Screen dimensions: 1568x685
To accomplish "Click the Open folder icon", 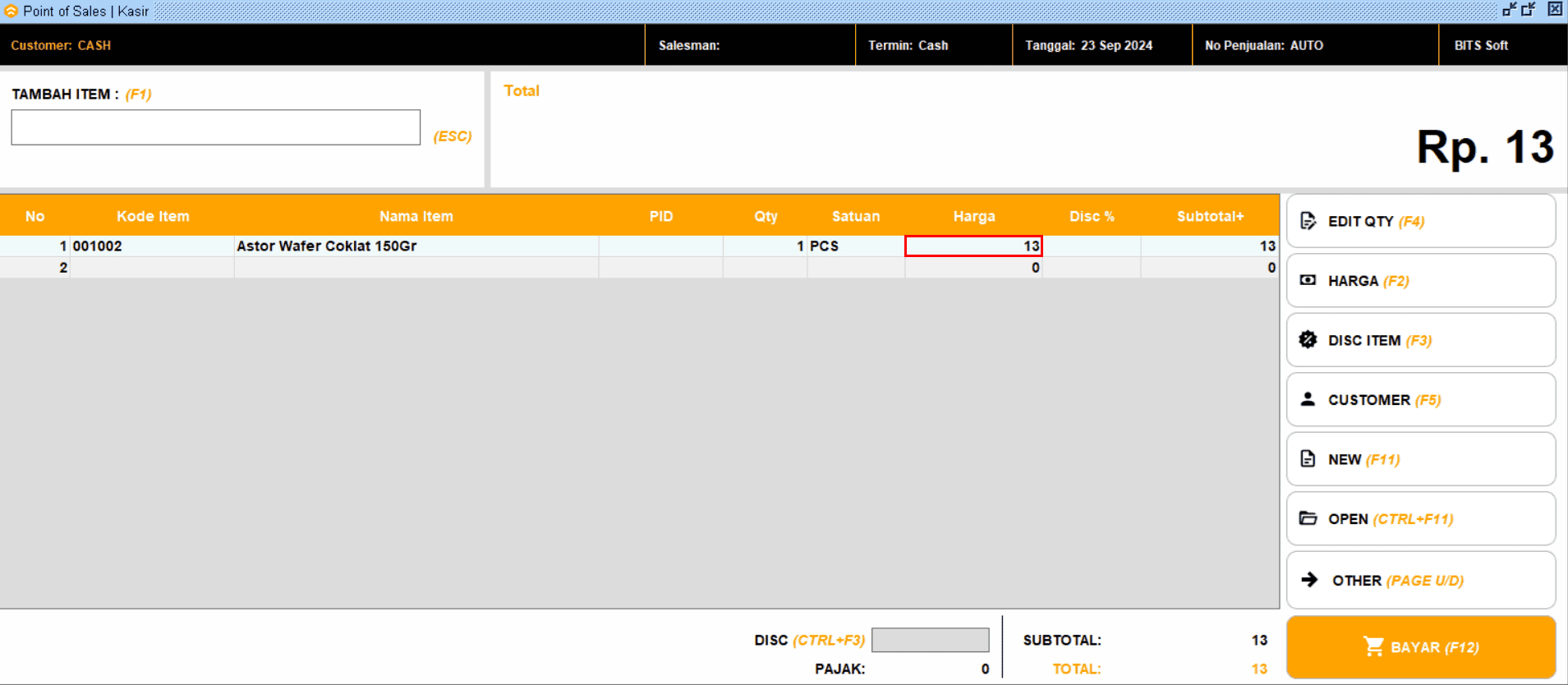I will pyautogui.click(x=1308, y=518).
